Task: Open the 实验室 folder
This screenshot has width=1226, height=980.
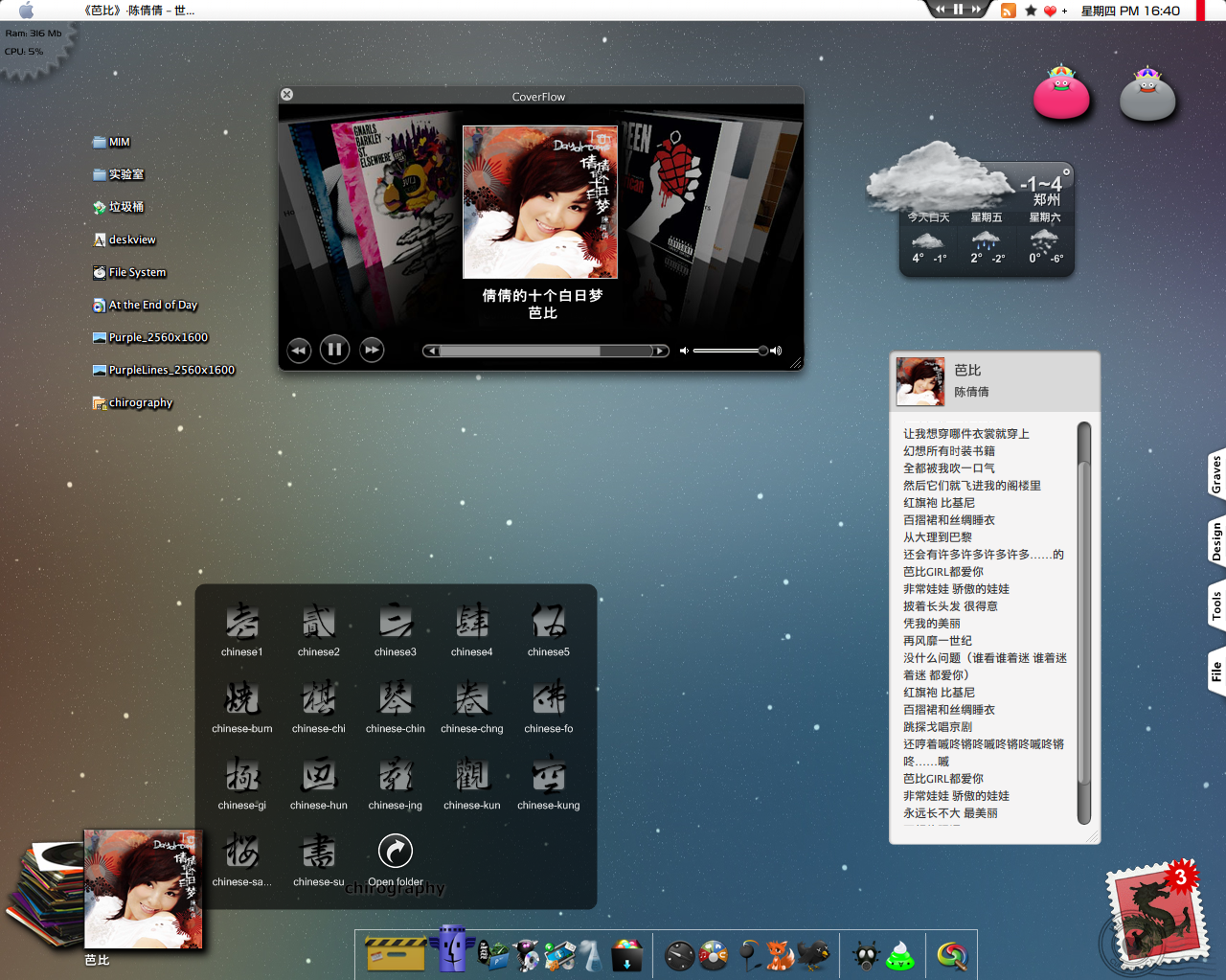Action: 119,174
